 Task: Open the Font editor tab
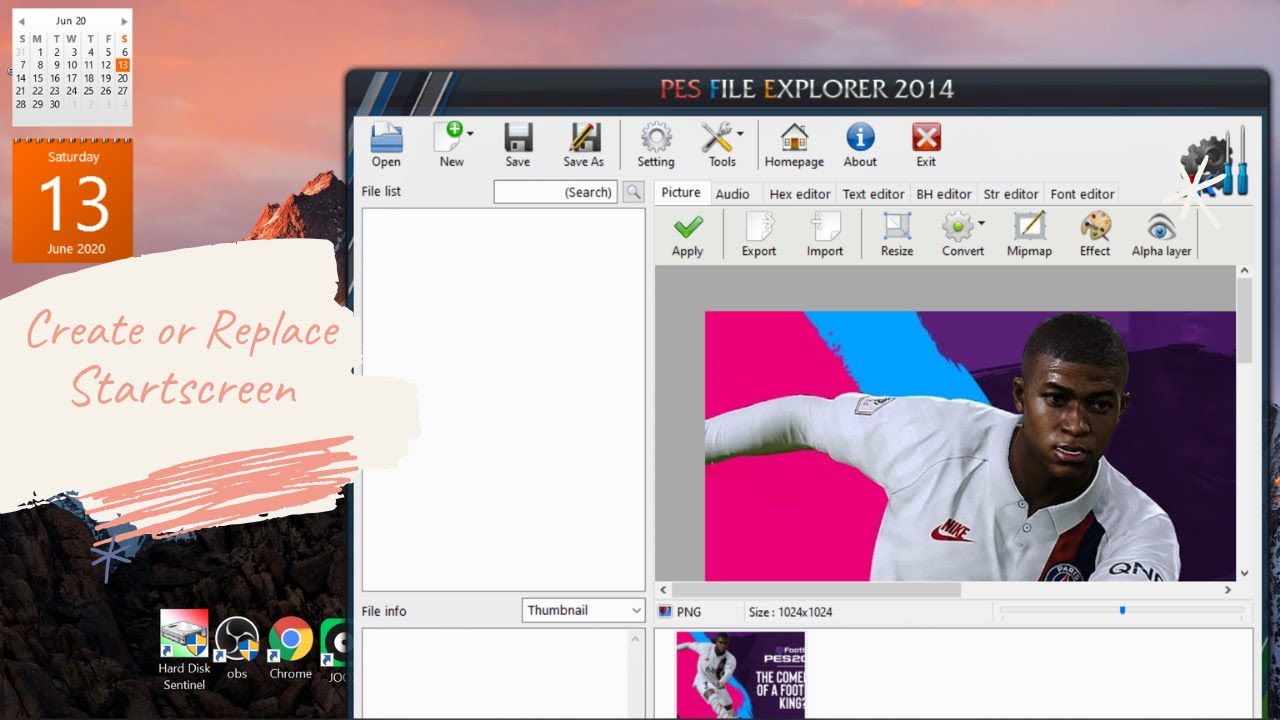click(x=1082, y=194)
